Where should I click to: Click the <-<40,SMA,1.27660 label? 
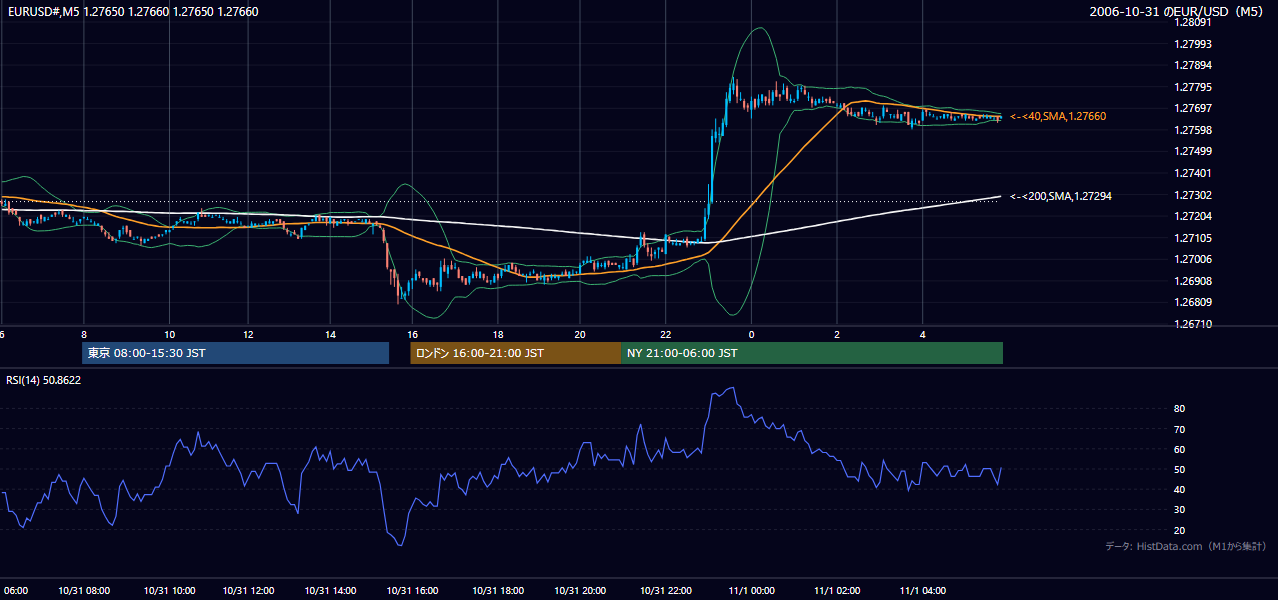pyautogui.click(x=1058, y=117)
